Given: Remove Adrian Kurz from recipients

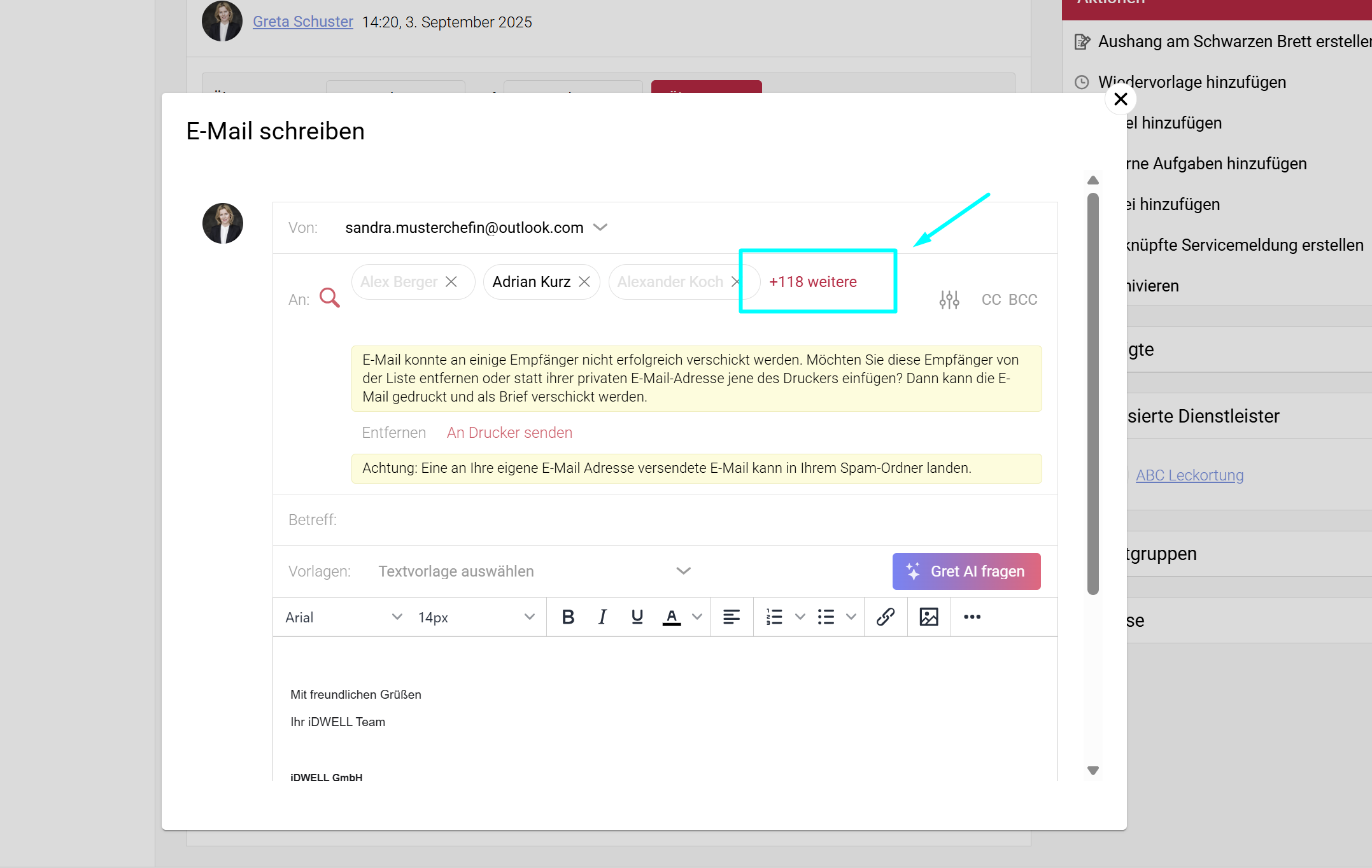Looking at the screenshot, I should 584,282.
